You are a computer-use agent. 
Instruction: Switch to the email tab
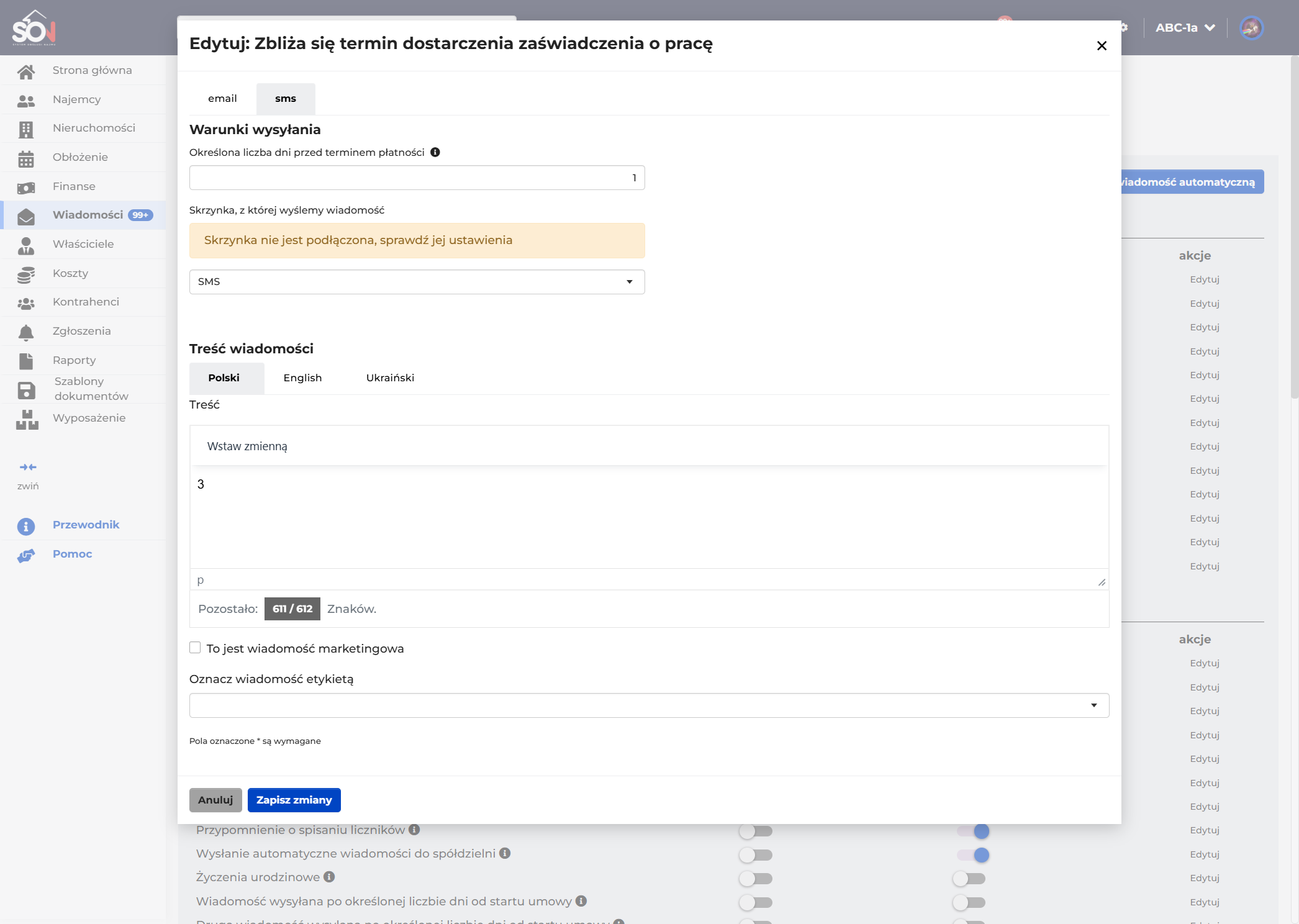tap(222, 99)
